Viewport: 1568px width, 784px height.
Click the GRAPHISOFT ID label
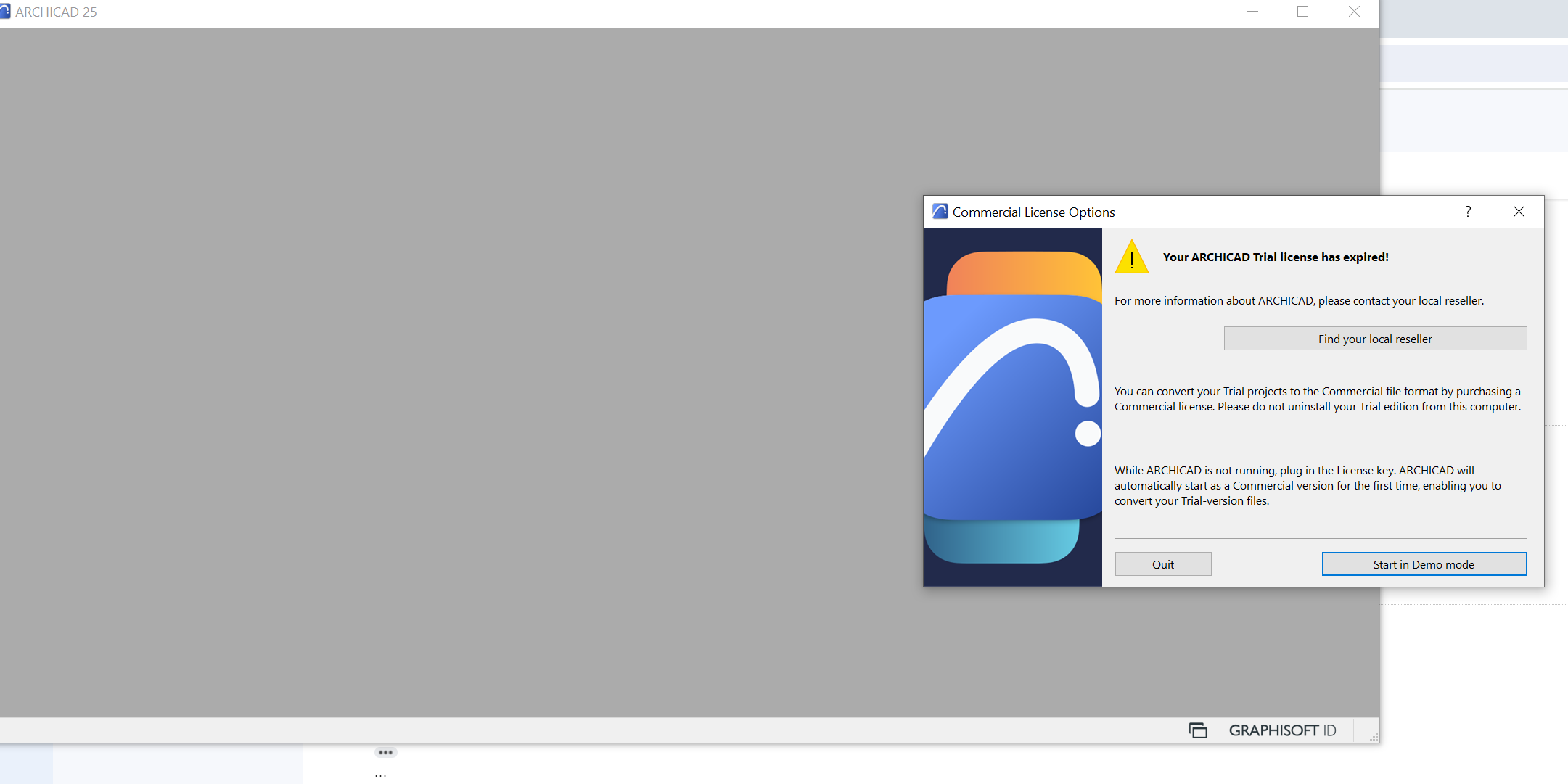(1282, 730)
